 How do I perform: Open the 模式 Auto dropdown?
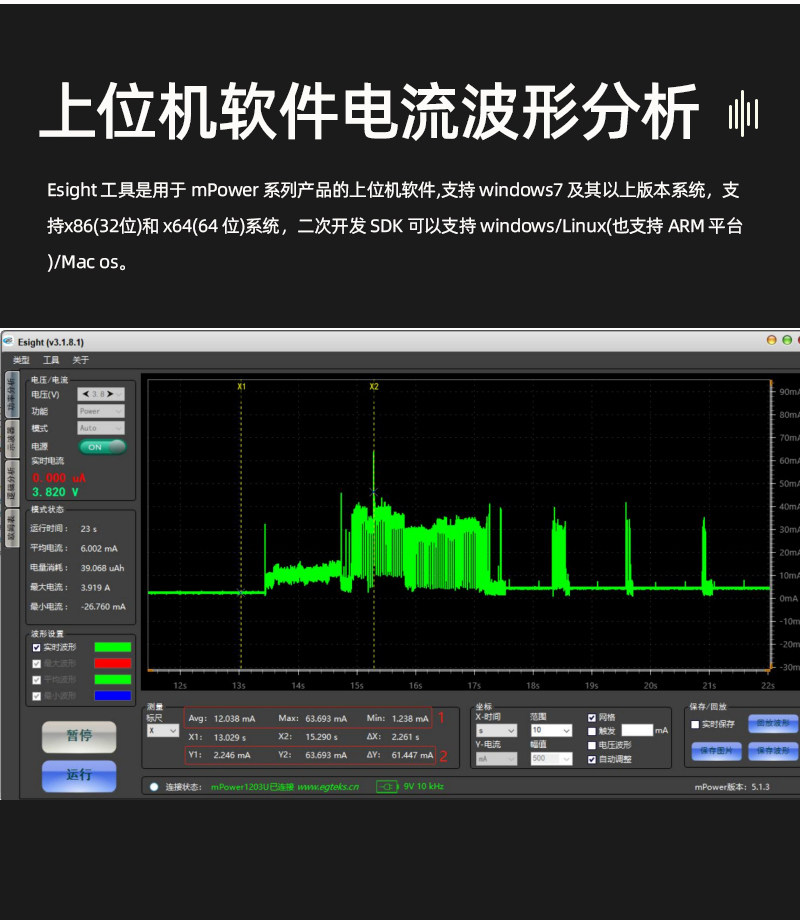point(101,428)
